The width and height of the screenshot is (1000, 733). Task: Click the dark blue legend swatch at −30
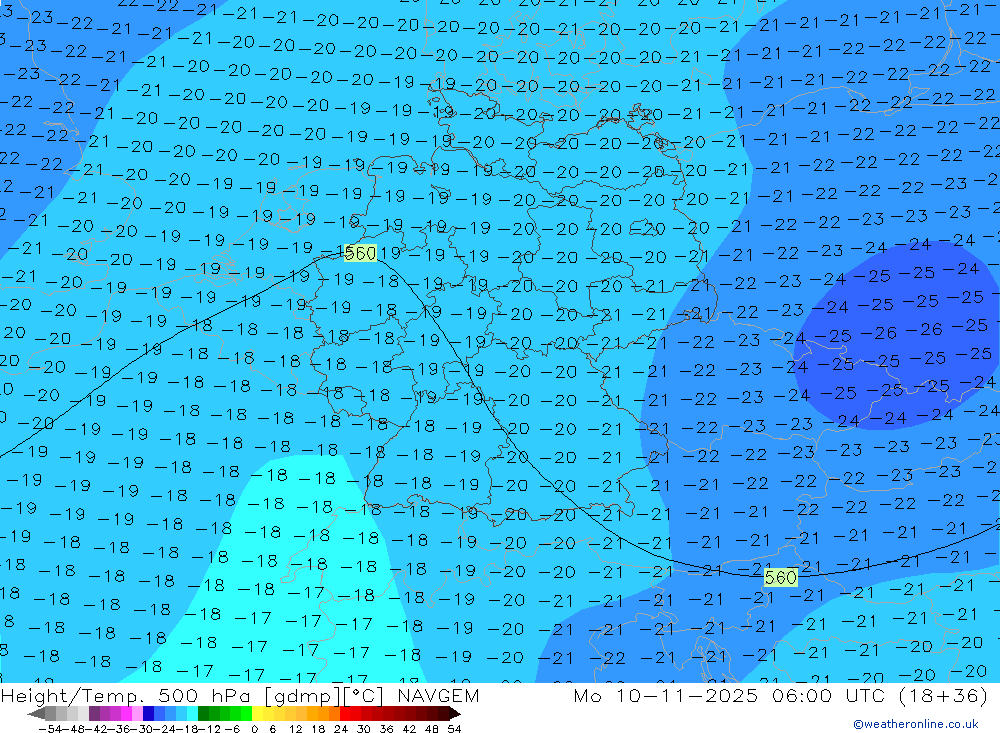[x=148, y=713]
